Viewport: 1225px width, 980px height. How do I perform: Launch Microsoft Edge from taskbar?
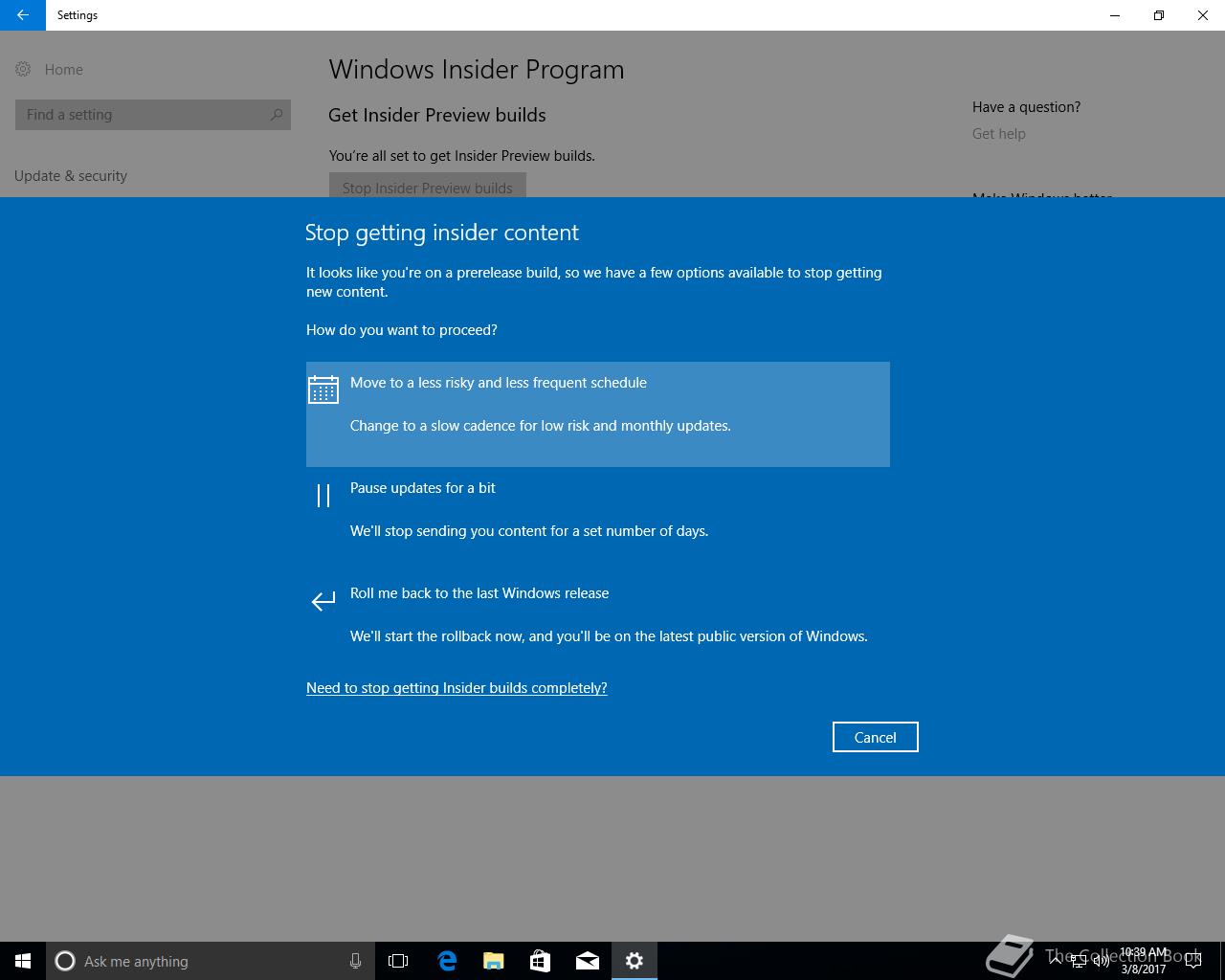[x=446, y=961]
